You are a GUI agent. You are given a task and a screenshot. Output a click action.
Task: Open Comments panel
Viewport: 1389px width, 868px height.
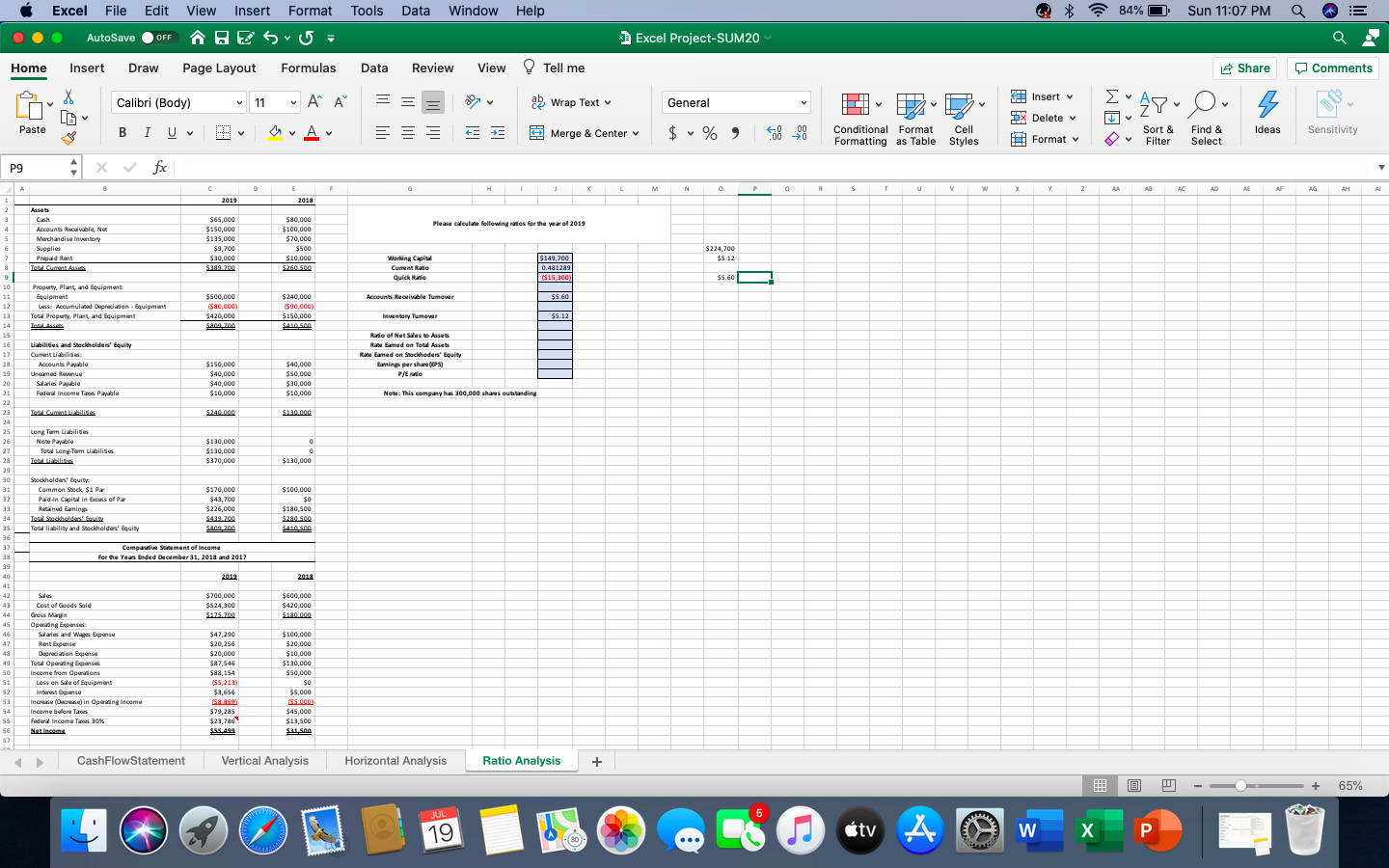1332,68
